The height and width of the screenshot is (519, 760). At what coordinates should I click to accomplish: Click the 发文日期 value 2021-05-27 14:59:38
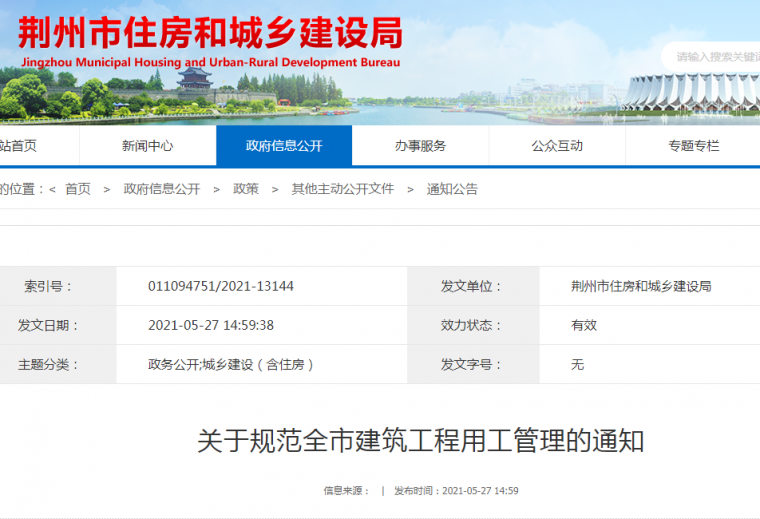coord(211,325)
